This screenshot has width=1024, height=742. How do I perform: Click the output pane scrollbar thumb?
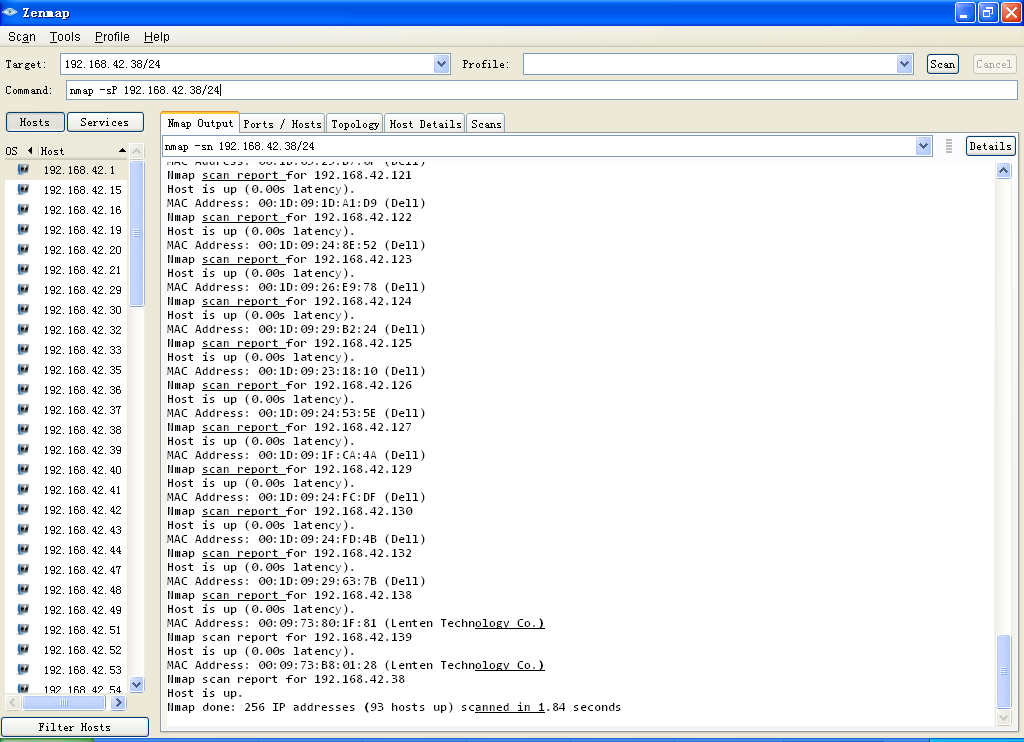coord(1003,671)
